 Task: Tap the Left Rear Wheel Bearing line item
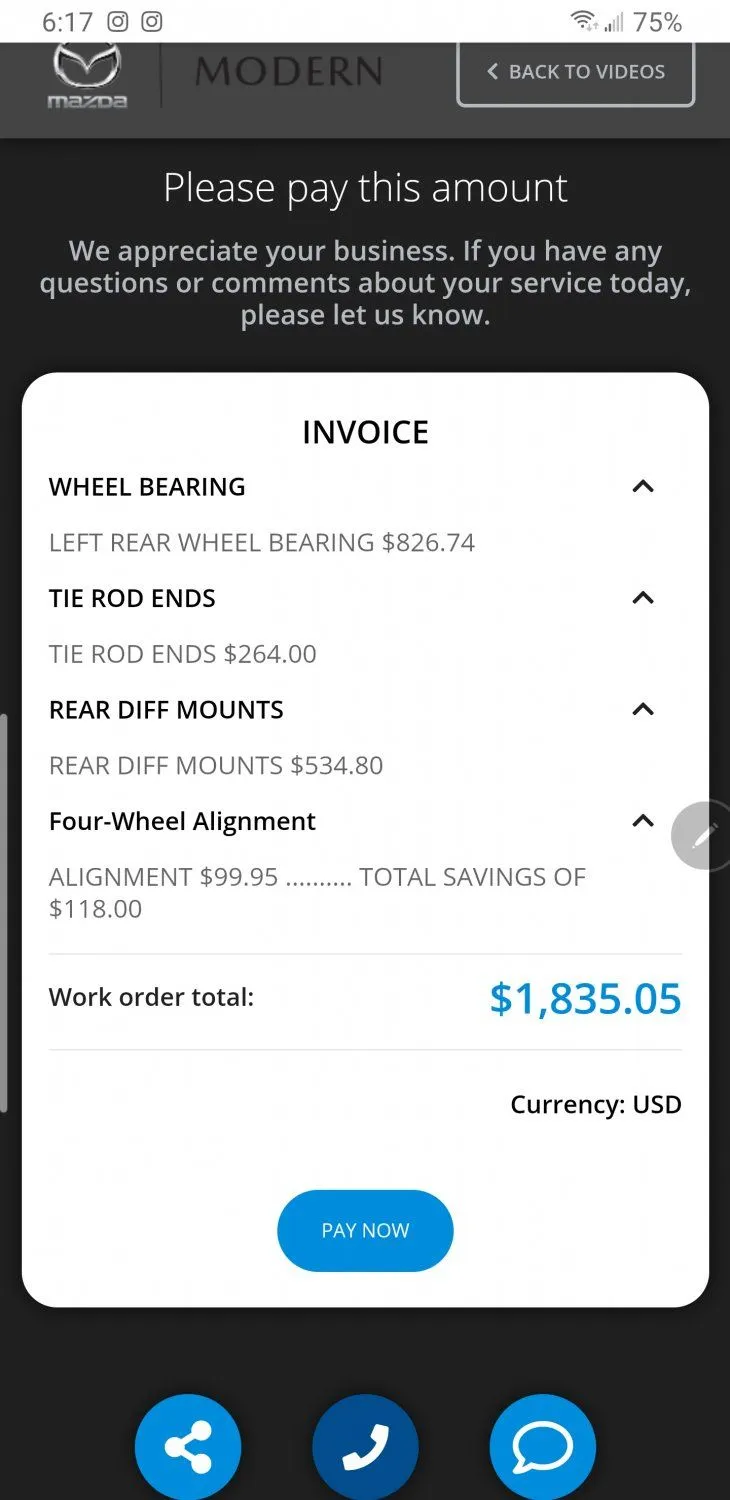pyautogui.click(x=262, y=543)
